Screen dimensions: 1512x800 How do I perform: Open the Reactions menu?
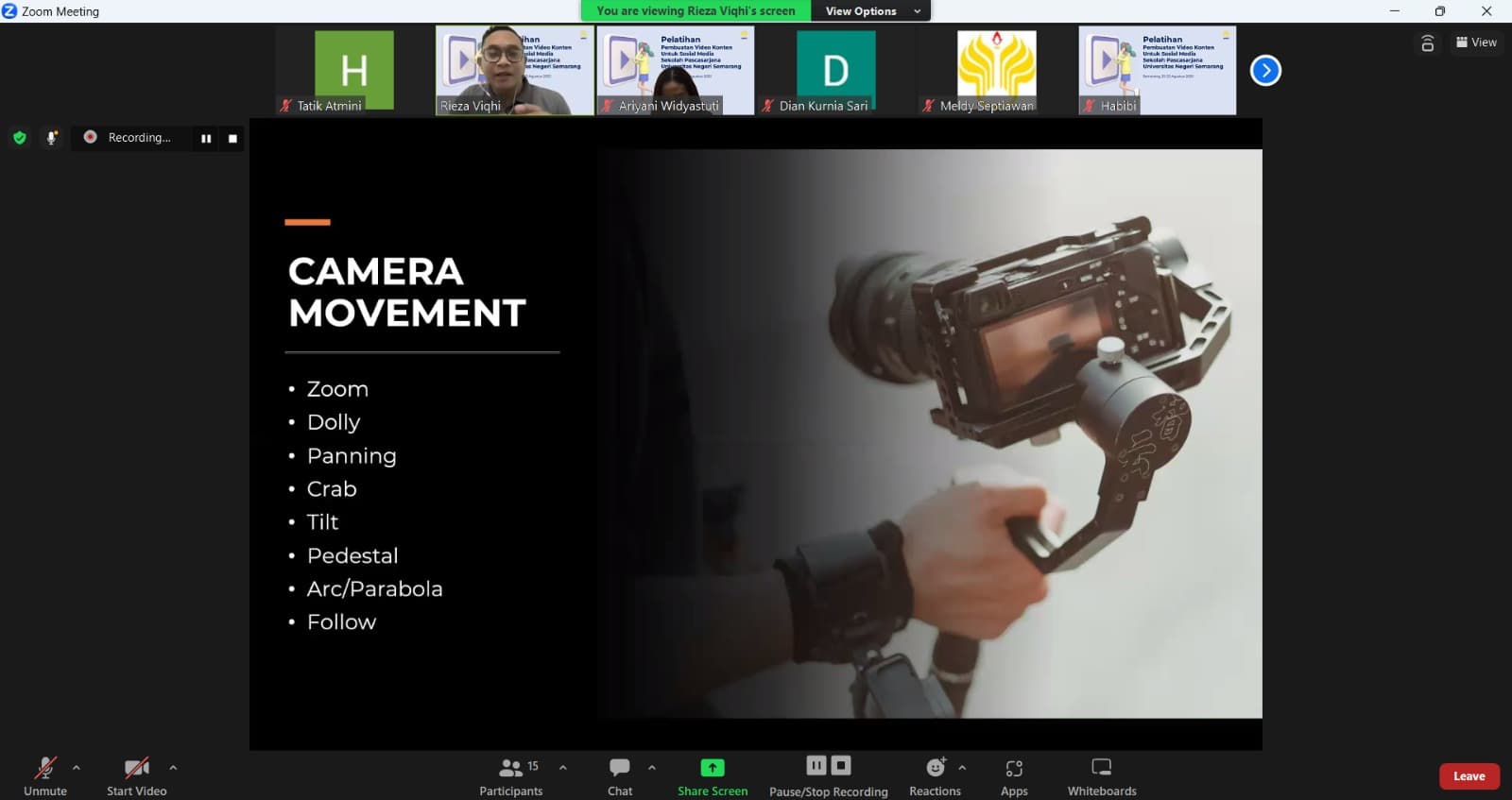(x=935, y=776)
